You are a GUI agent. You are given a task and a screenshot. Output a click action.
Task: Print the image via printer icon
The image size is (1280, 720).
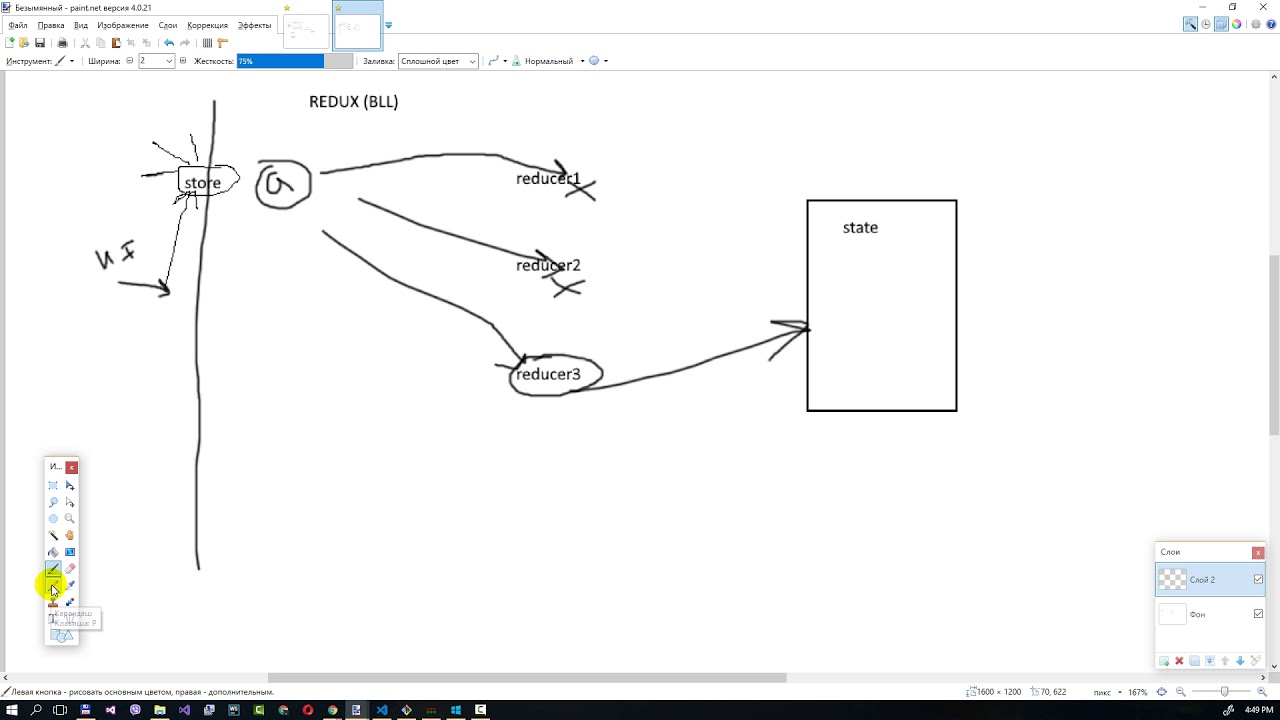pos(62,43)
